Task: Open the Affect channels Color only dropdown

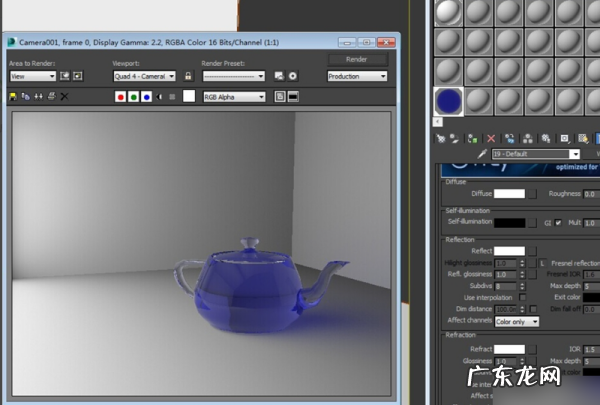Action: 517,321
